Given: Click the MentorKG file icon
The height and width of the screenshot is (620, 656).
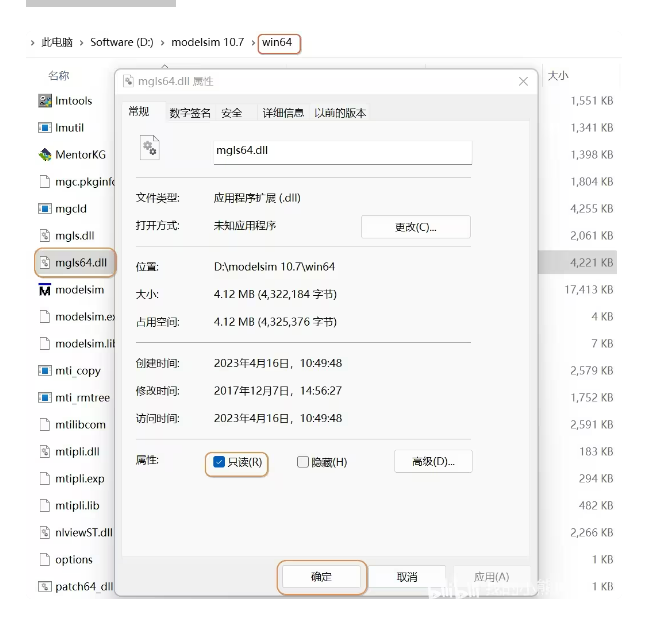Looking at the screenshot, I should click(x=45, y=155).
